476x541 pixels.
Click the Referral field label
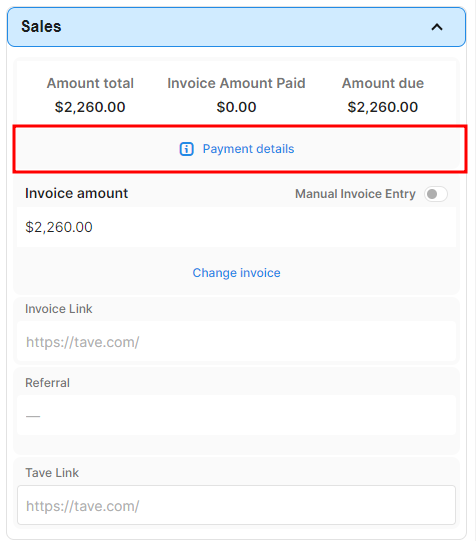[47, 383]
